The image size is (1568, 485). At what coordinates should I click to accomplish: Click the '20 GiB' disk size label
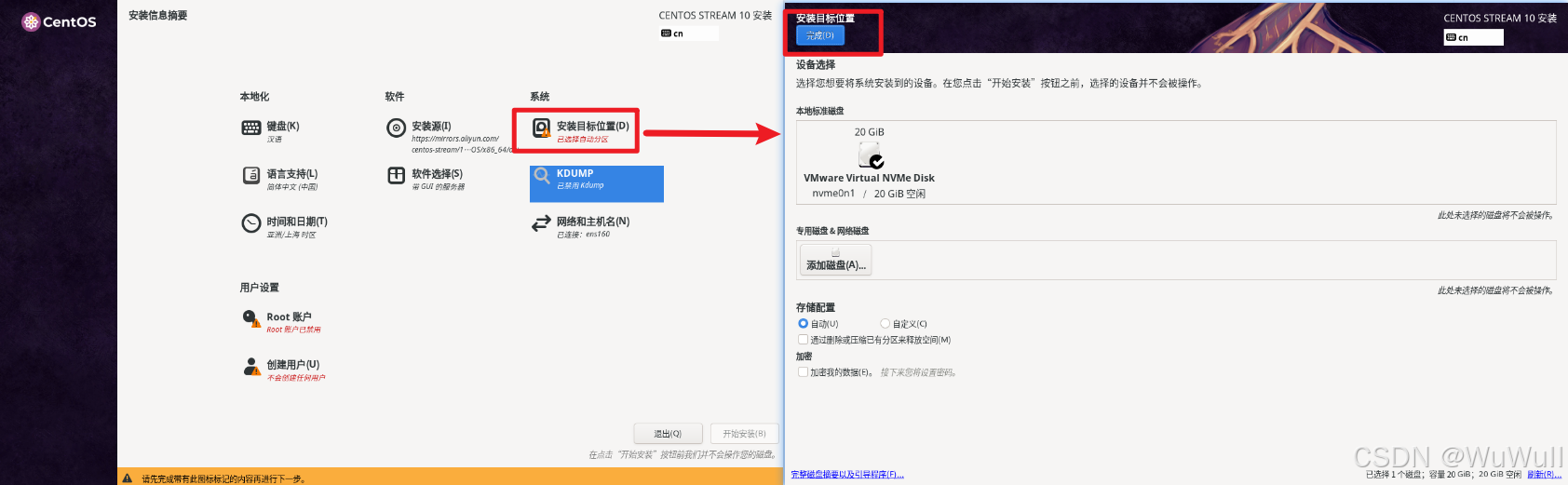870,132
